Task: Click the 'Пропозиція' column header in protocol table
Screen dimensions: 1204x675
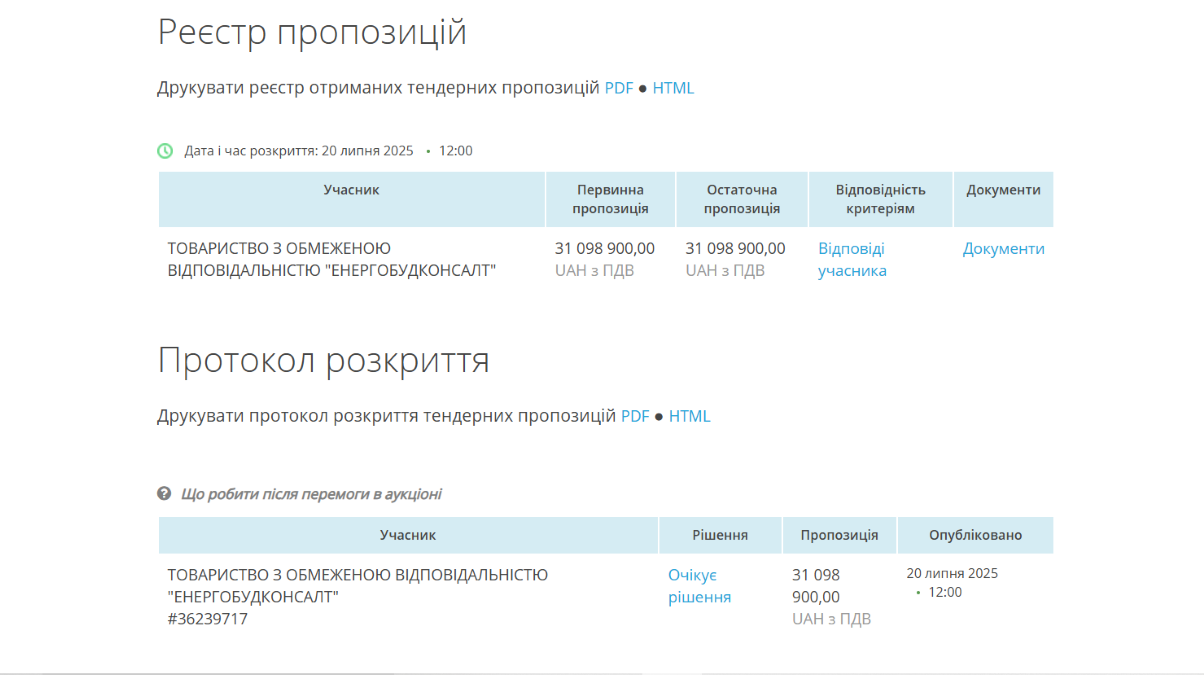Action: tap(839, 535)
